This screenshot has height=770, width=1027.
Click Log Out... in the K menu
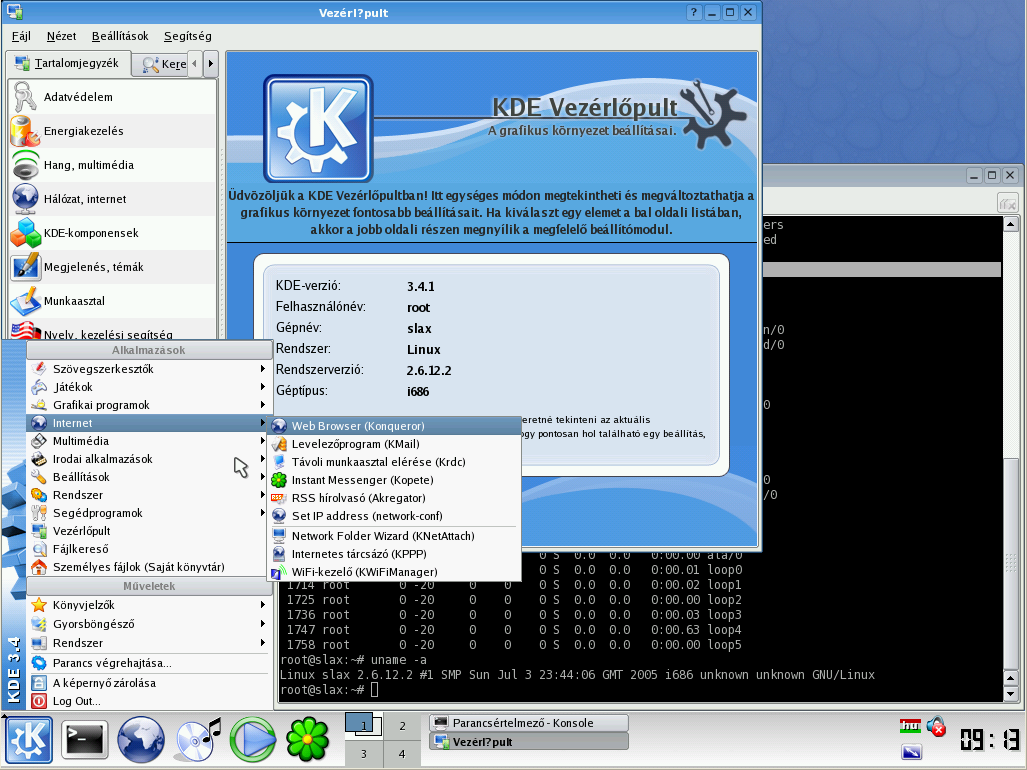(76, 701)
